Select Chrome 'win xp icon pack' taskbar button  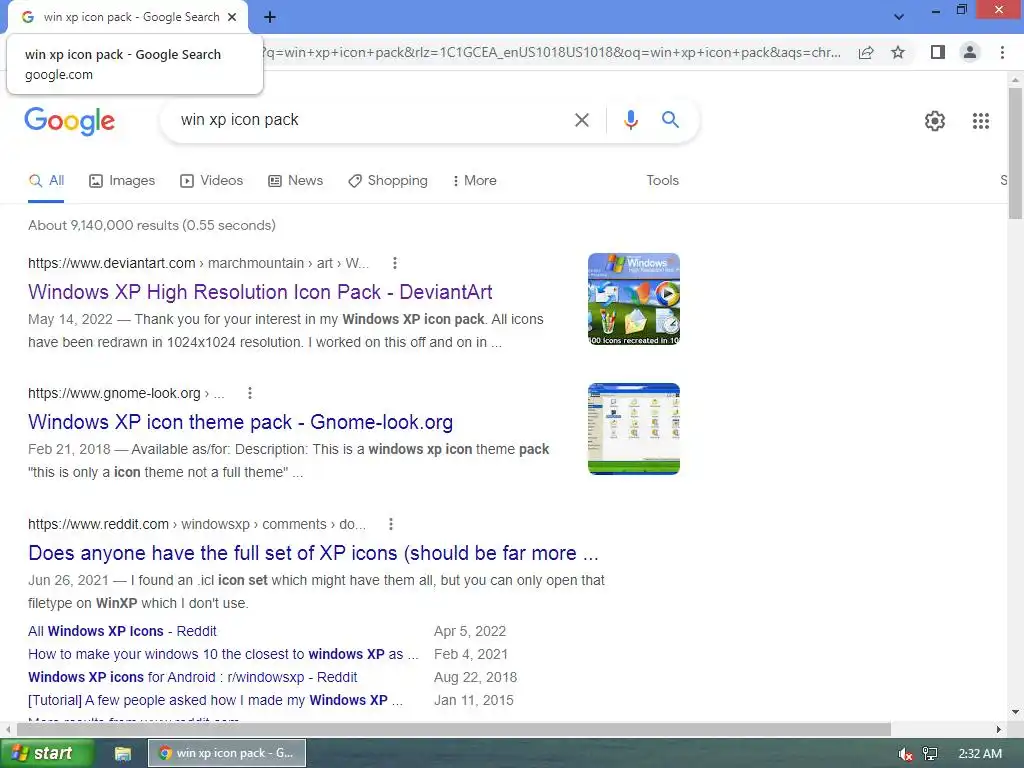[x=227, y=753]
